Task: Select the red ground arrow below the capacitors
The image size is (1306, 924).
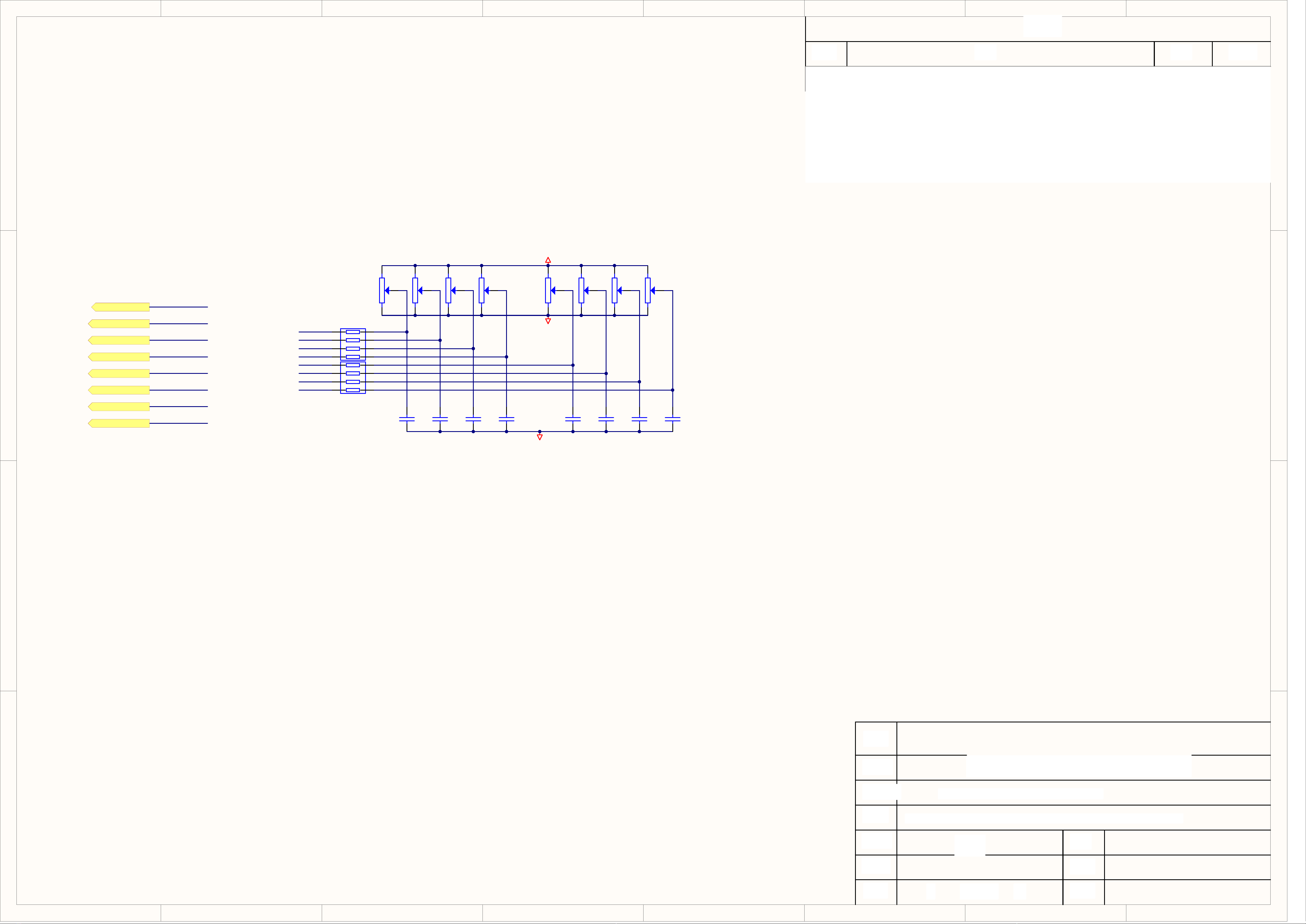Action: click(540, 437)
